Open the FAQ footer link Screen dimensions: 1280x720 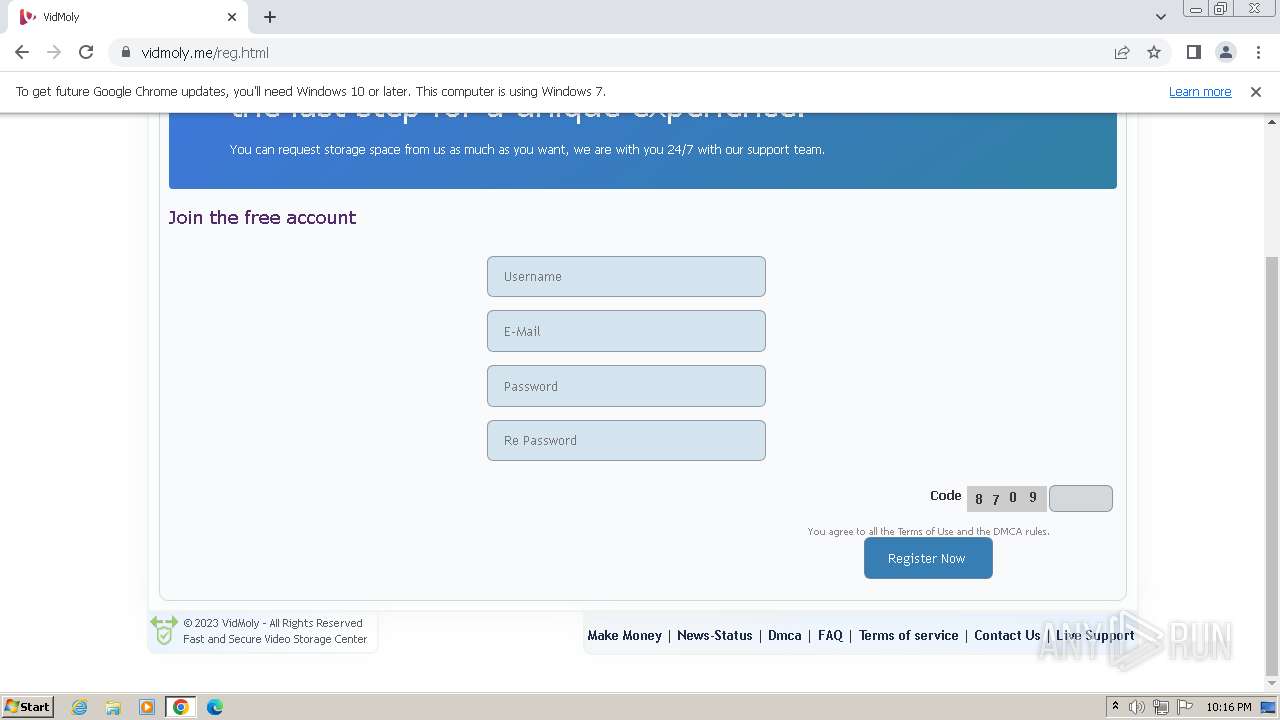click(x=830, y=635)
